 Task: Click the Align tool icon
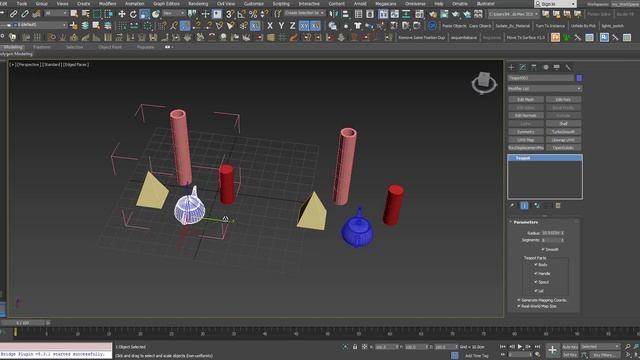(x=346, y=14)
